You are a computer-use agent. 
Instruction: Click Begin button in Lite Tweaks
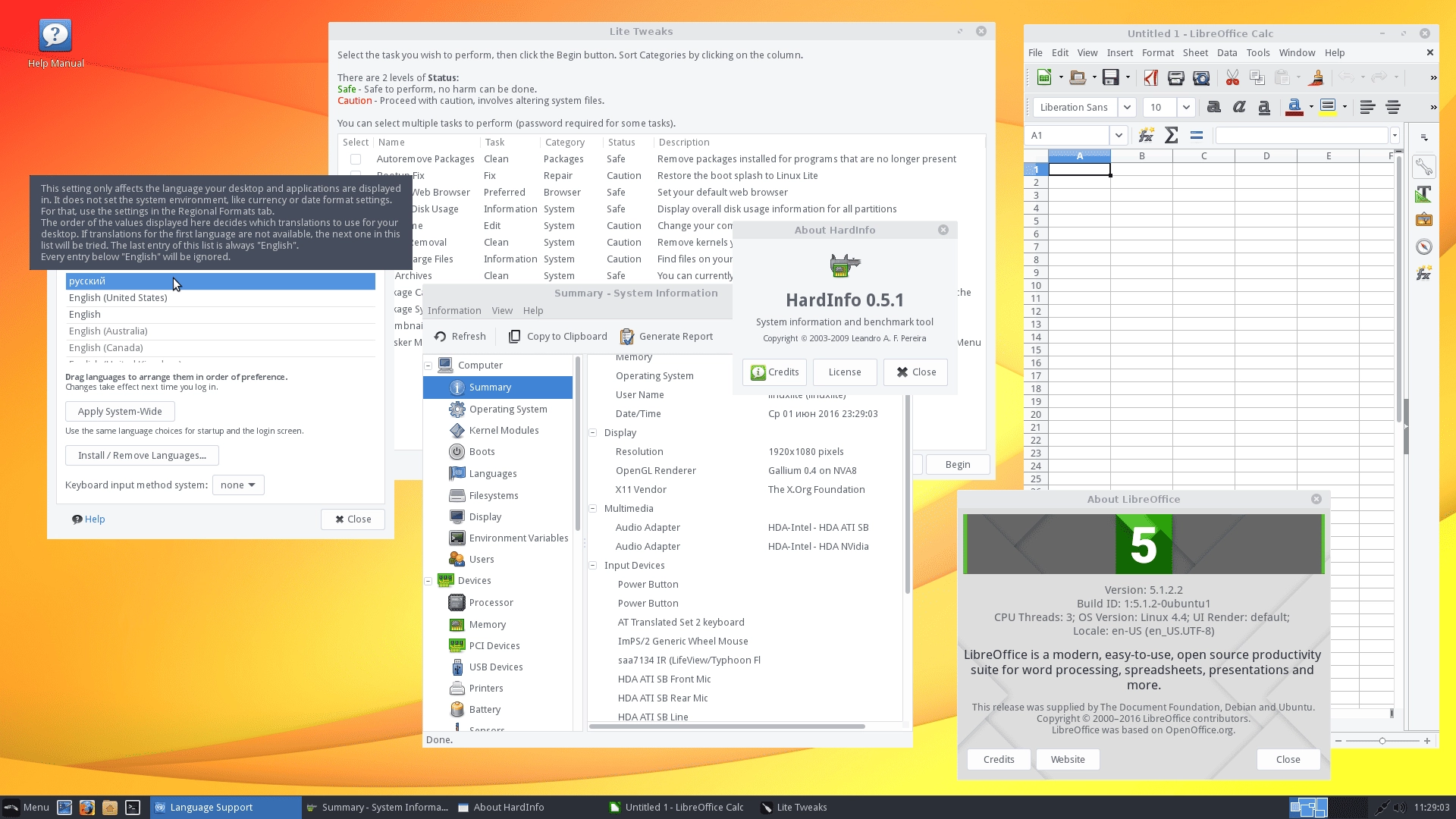(958, 464)
